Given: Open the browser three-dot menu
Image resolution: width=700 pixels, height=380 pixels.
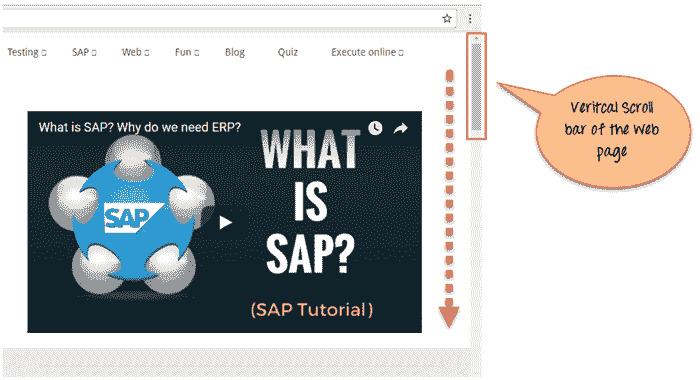Looking at the screenshot, I should 470,19.
